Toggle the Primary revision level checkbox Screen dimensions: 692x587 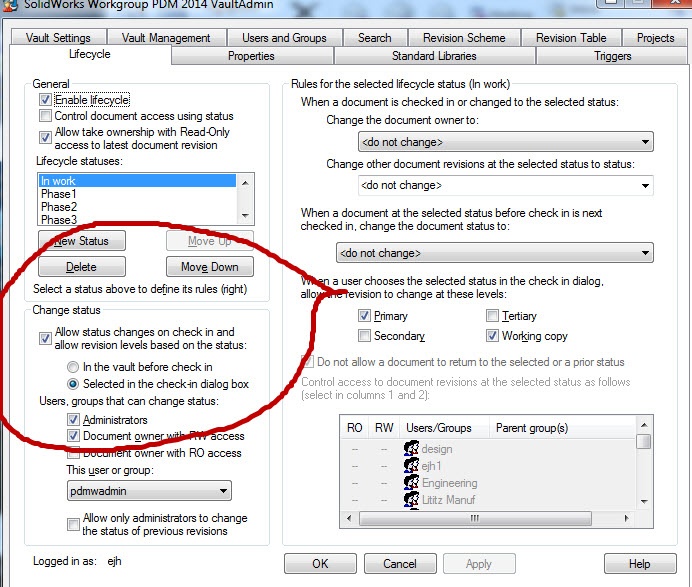point(364,316)
